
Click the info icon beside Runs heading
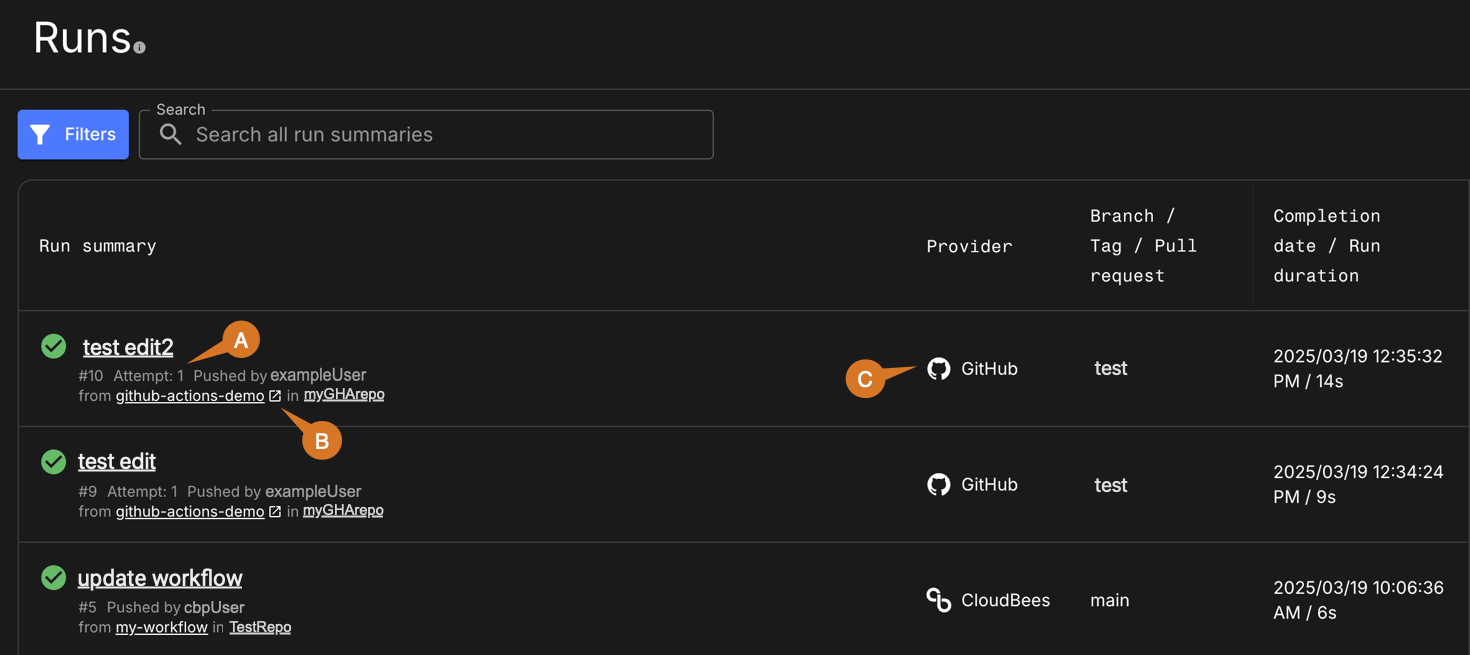[139, 47]
